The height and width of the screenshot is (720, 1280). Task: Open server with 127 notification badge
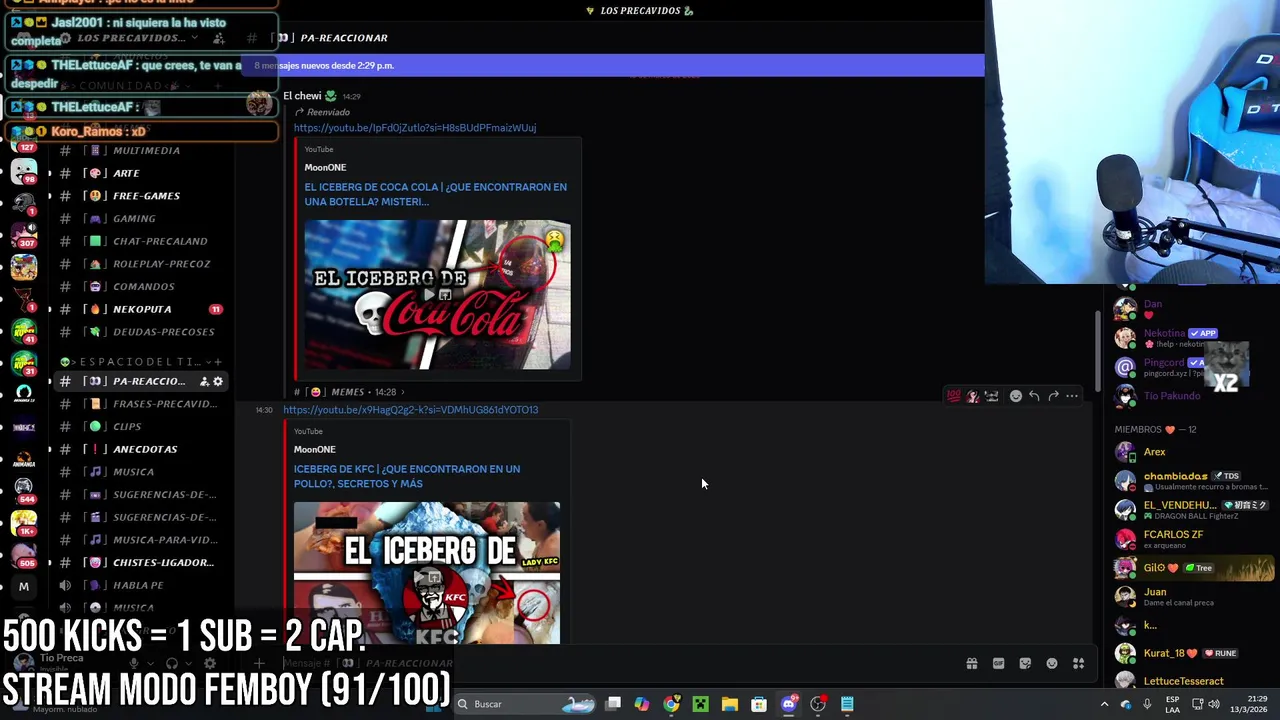point(24,138)
